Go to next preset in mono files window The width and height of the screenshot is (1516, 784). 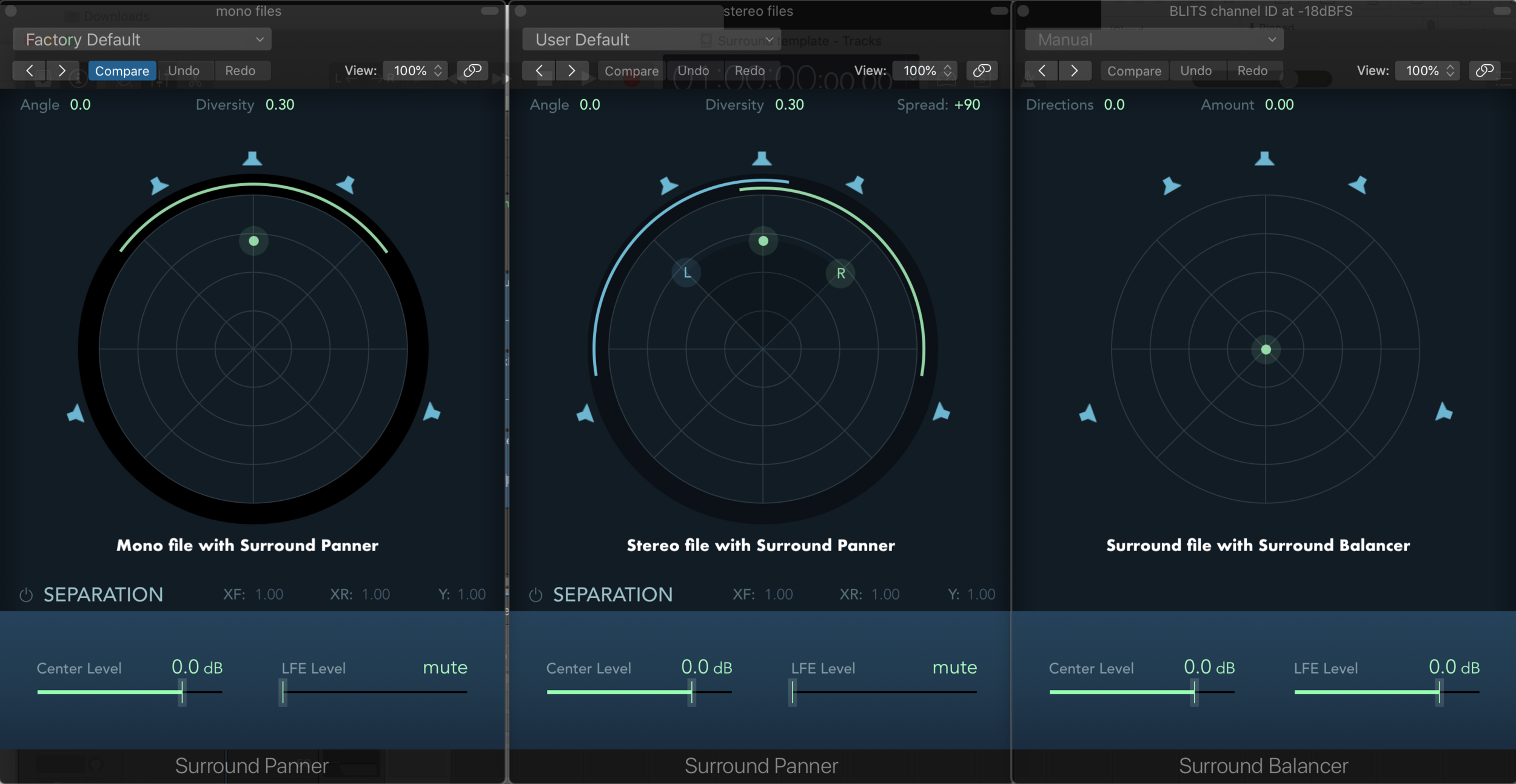(62, 70)
